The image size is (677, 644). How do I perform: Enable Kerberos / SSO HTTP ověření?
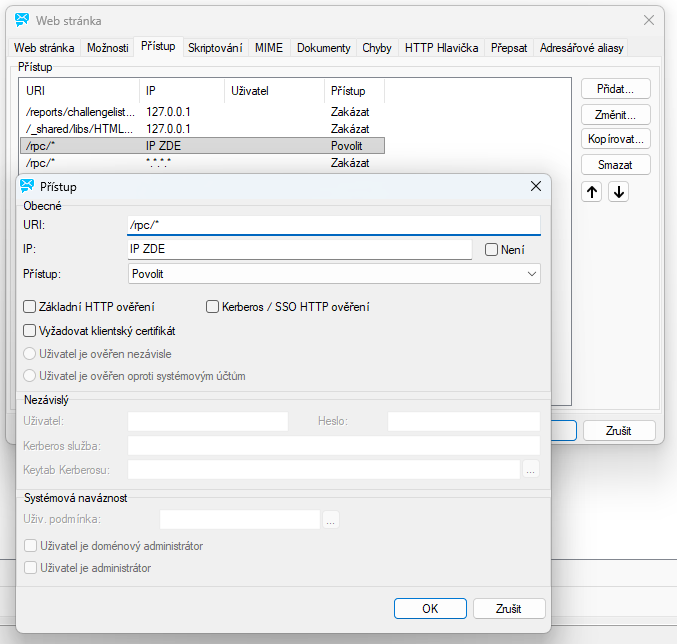[x=212, y=307]
